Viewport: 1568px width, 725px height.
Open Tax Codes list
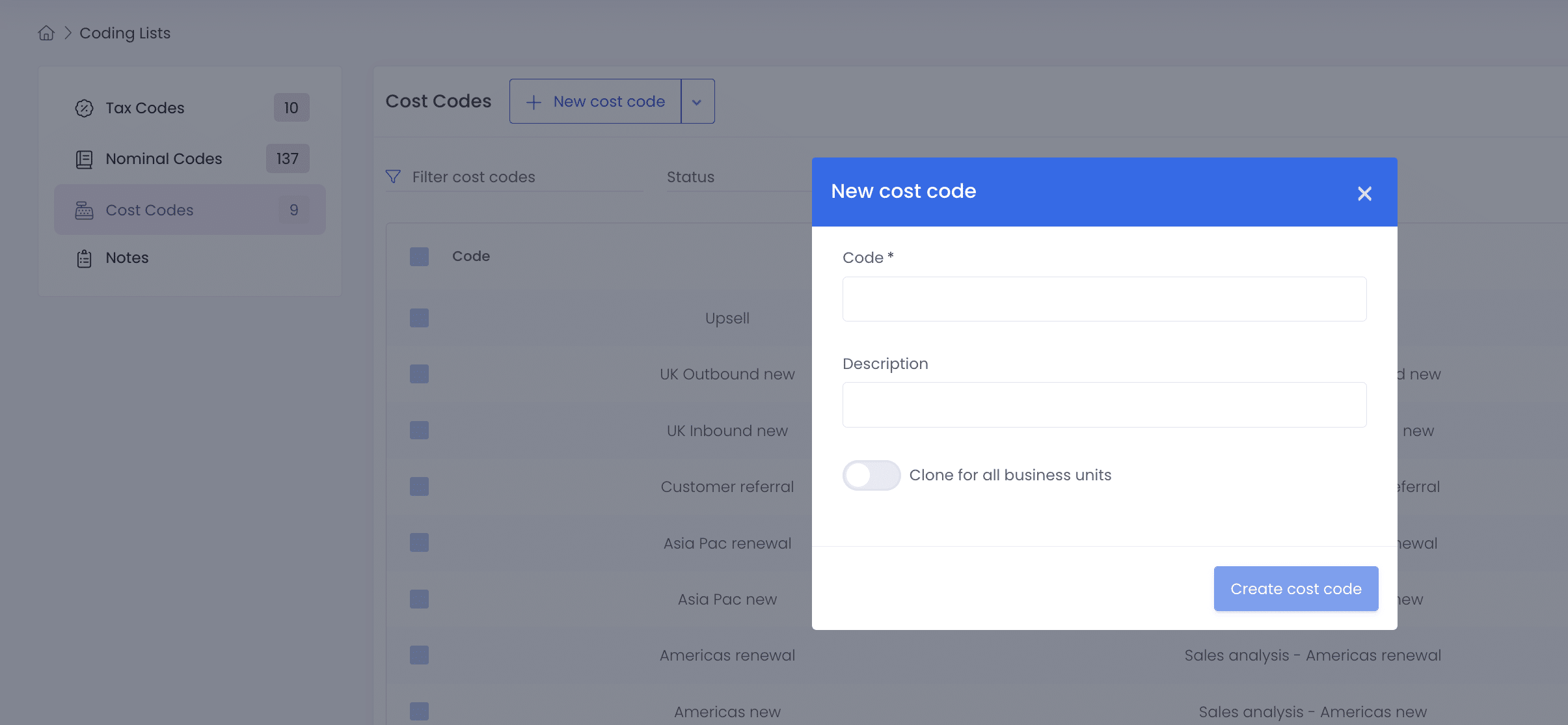point(190,108)
